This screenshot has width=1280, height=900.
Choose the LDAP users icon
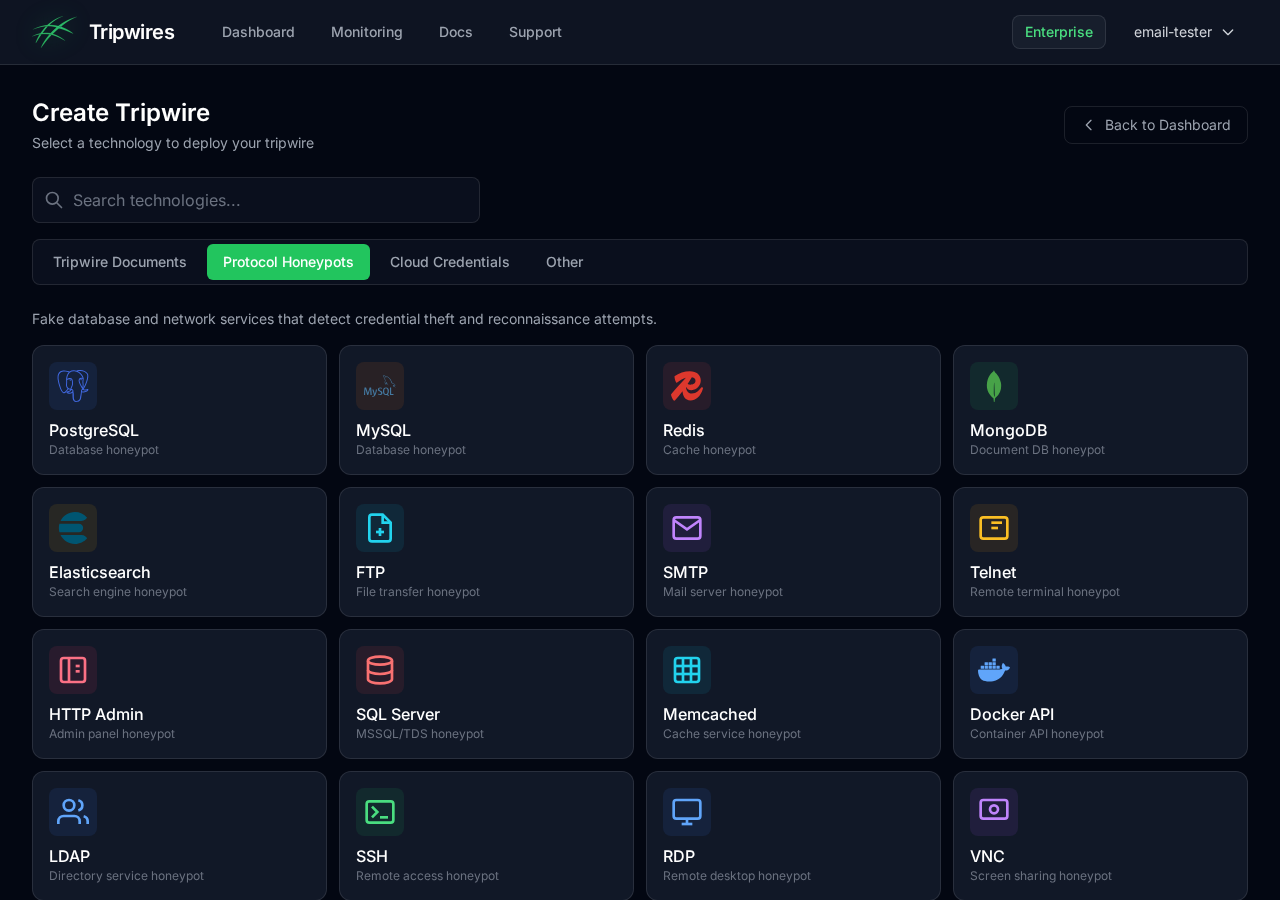73,812
